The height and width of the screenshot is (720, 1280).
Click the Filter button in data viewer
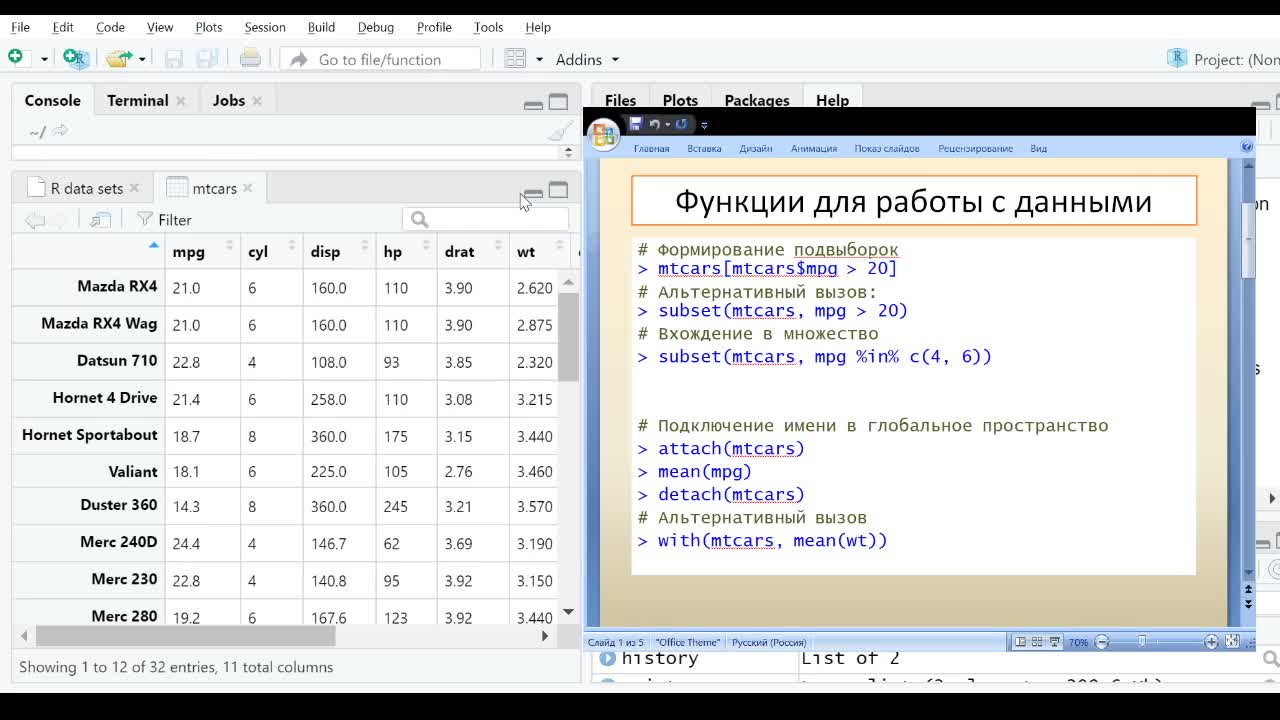pyautogui.click(x=164, y=220)
